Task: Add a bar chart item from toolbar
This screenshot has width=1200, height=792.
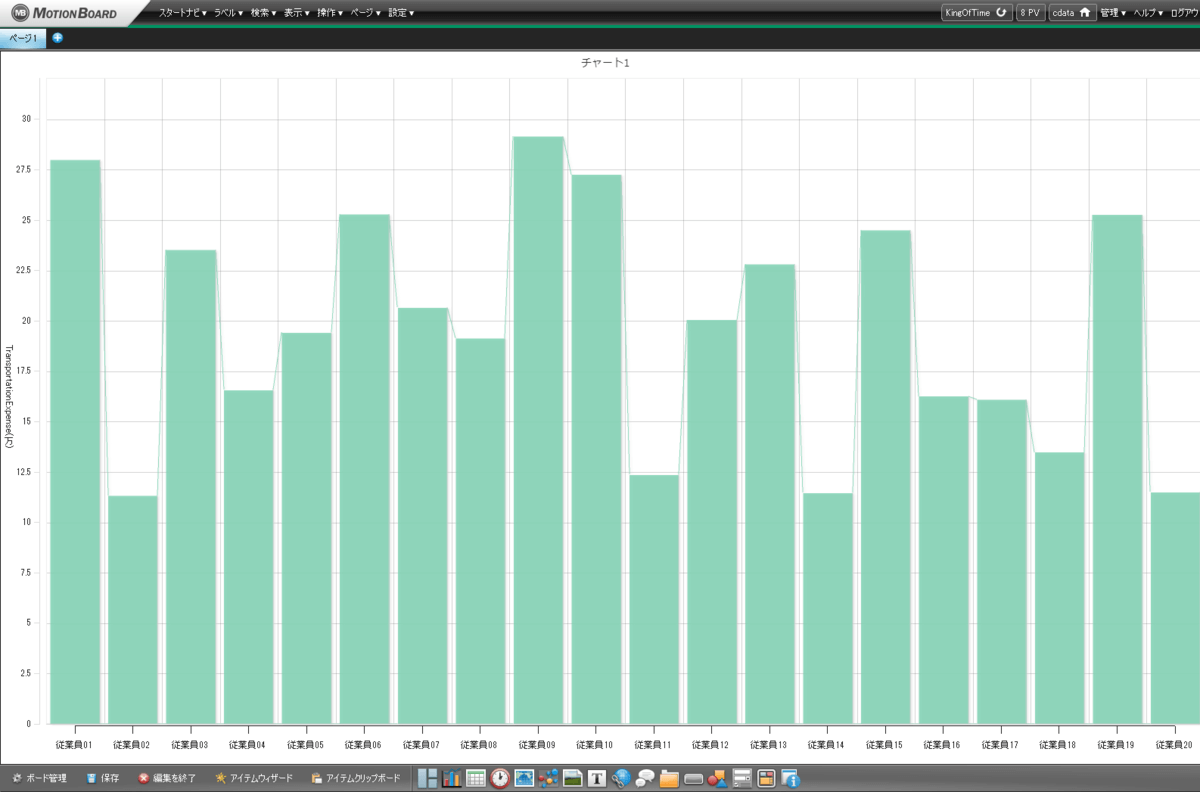Action: pyautogui.click(x=452, y=778)
